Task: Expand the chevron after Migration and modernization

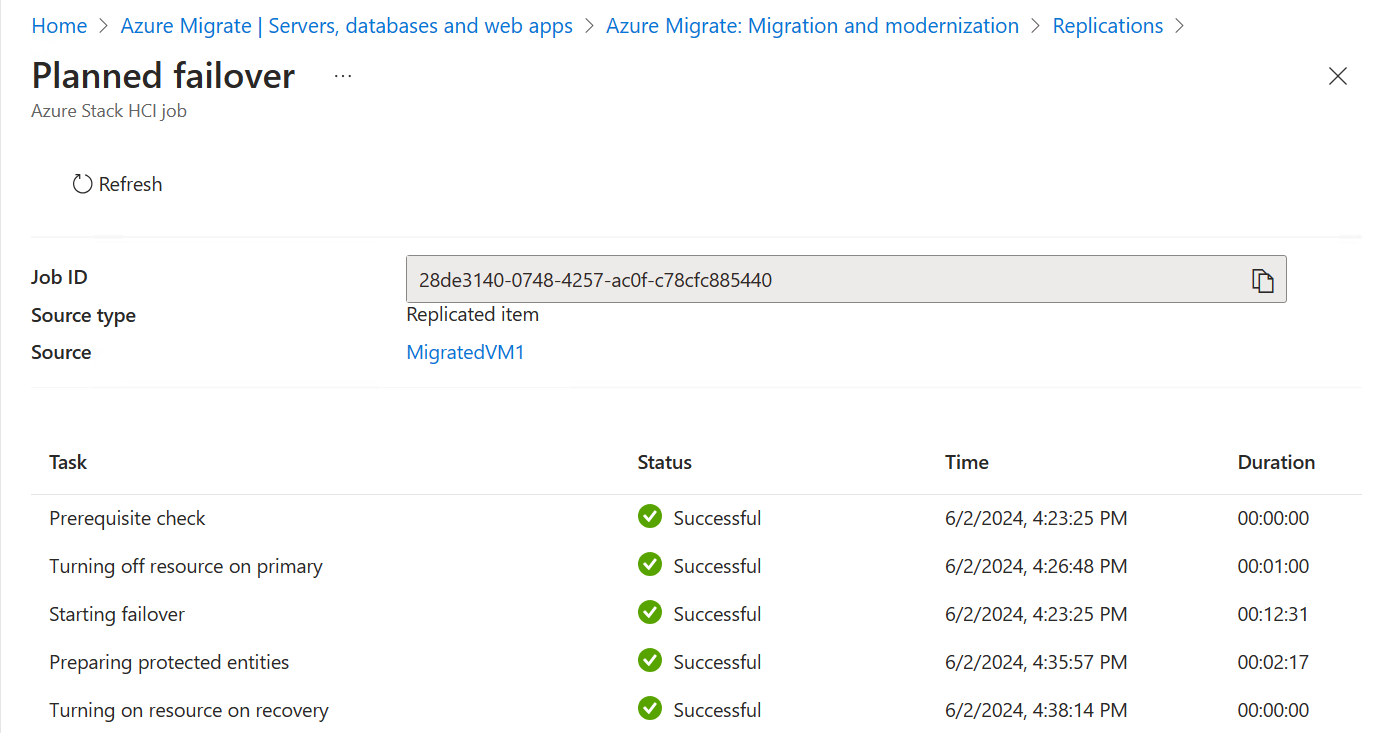Action: coord(1035,26)
